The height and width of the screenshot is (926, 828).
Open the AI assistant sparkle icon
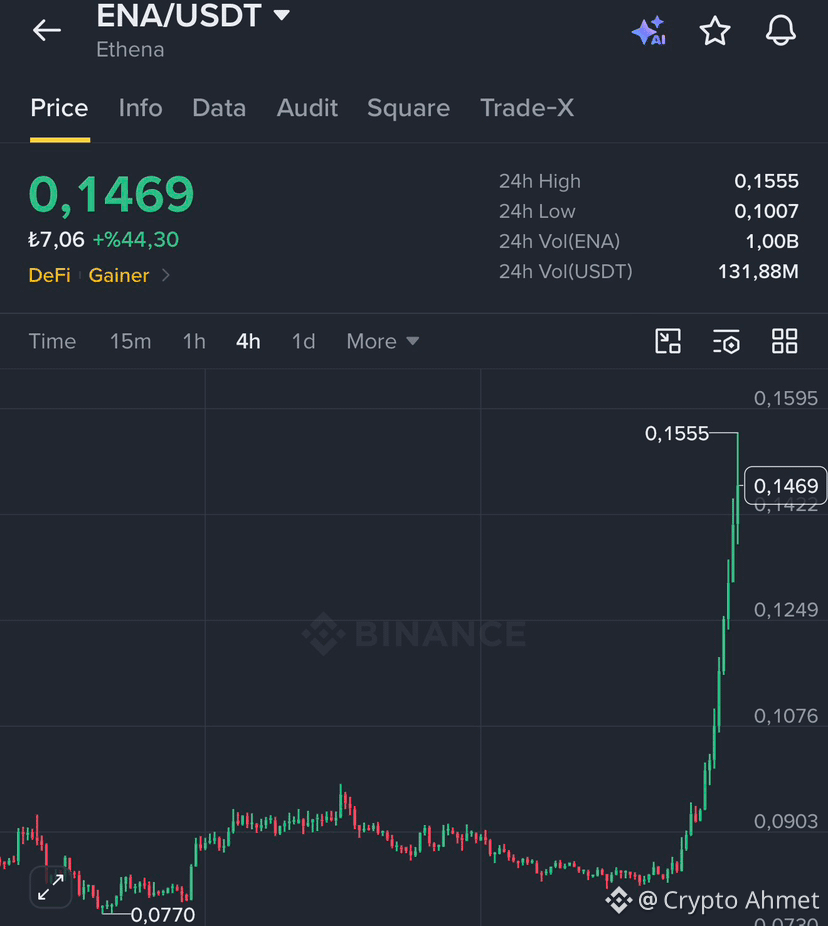click(x=649, y=31)
